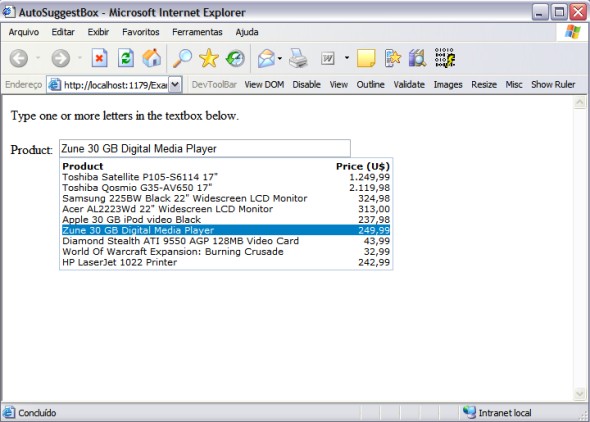Click Show Ruler in the DevToolBar

coord(553,85)
